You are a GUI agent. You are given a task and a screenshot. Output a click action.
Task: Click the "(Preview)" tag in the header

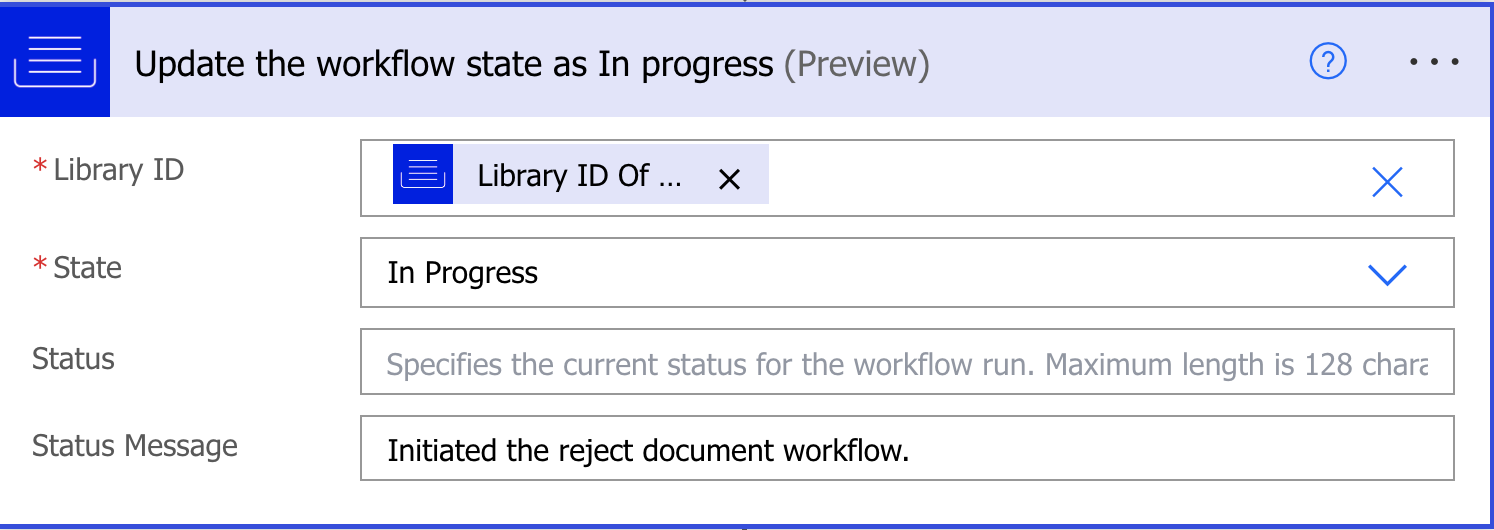[x=856, y=64]
